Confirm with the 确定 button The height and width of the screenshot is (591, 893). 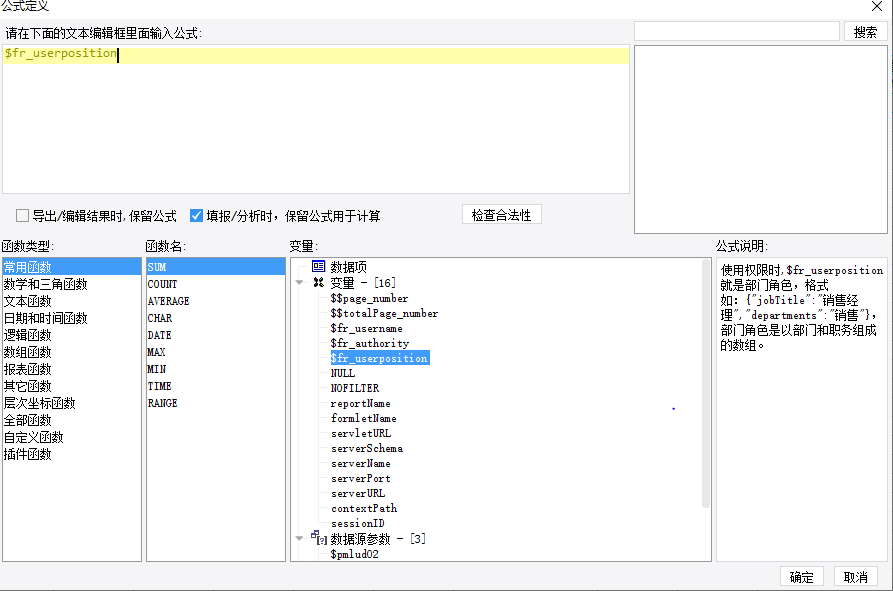coord(801,577)
